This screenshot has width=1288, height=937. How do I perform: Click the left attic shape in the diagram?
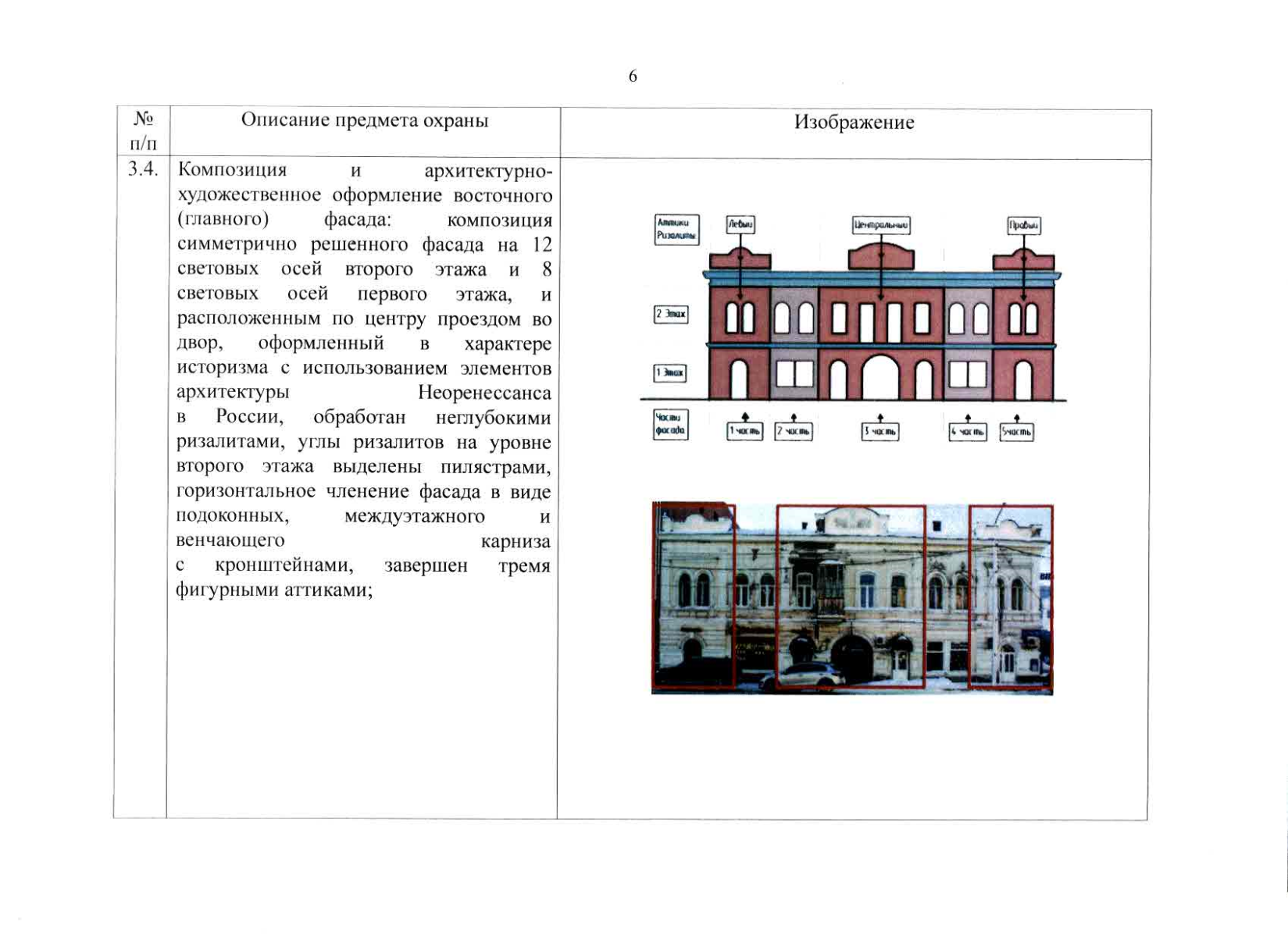(740, 258)
